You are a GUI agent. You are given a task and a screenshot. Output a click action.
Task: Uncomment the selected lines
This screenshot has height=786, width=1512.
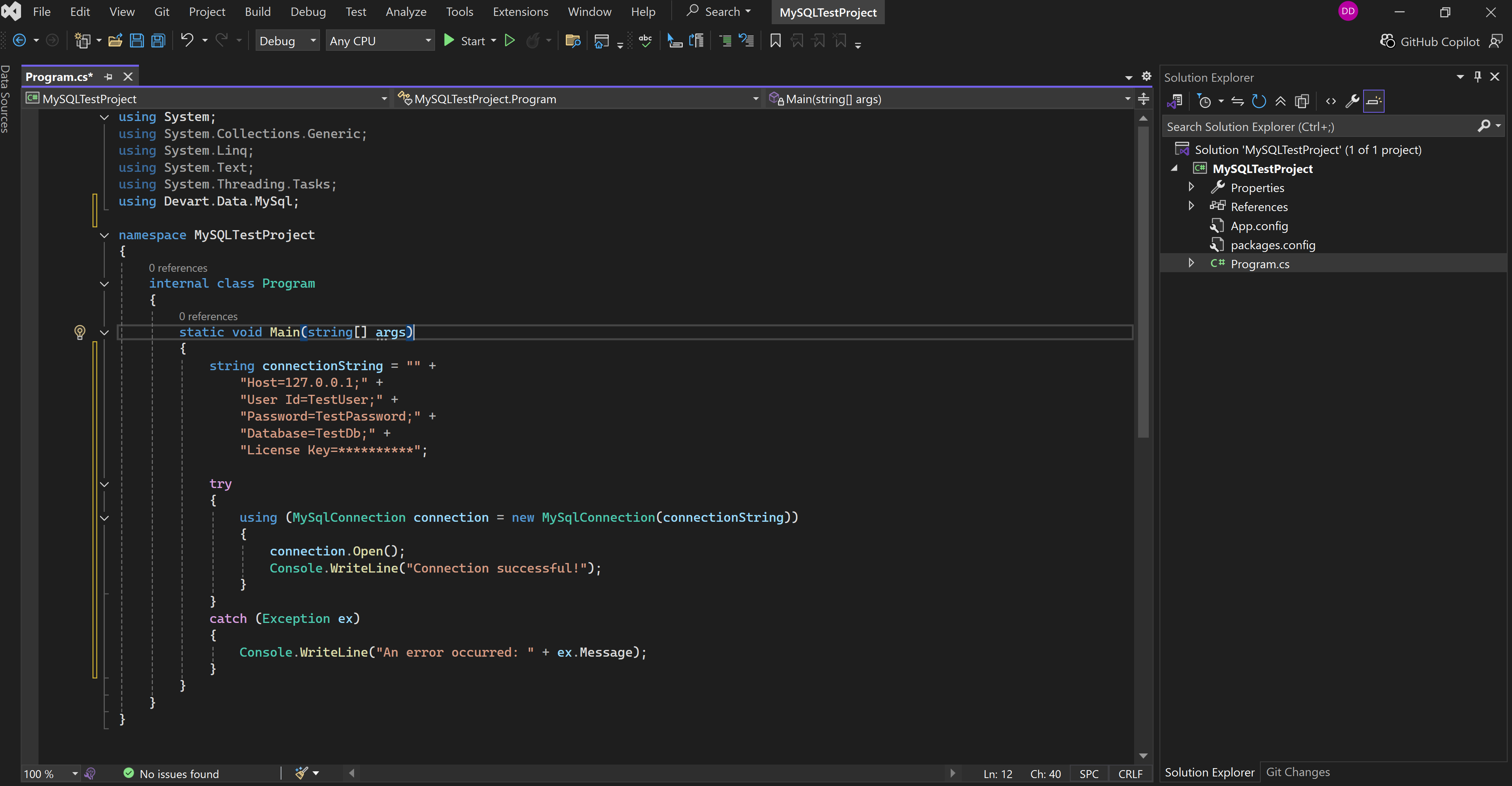746,40
